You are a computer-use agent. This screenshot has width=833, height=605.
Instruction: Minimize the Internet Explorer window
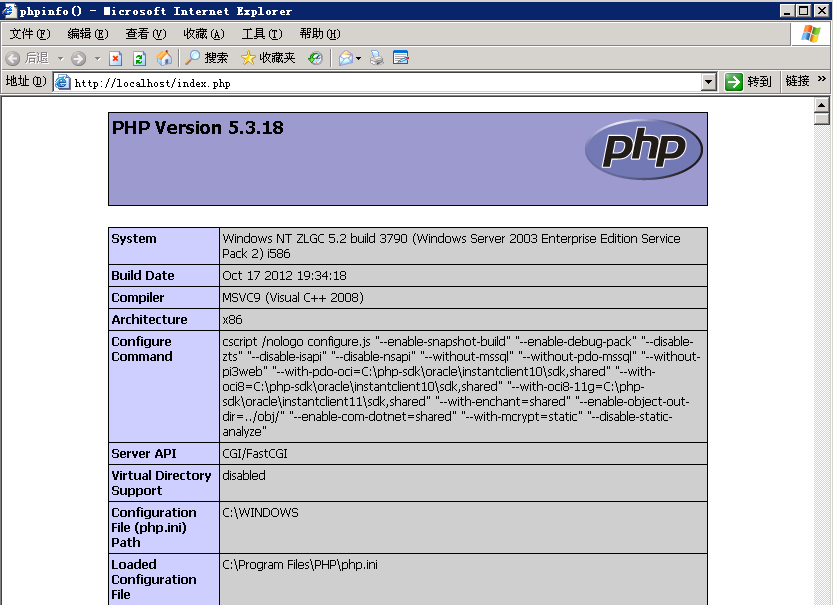787,10
